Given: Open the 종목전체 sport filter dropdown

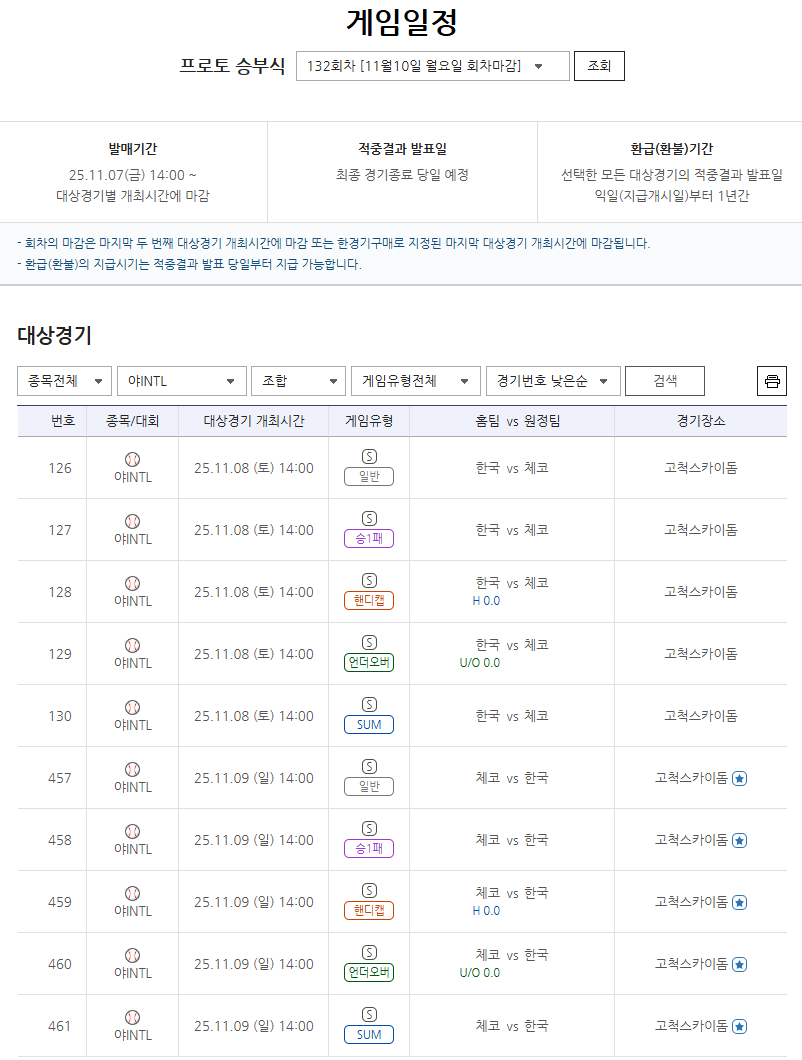Looking at the screenshot, I should (64, 381).
